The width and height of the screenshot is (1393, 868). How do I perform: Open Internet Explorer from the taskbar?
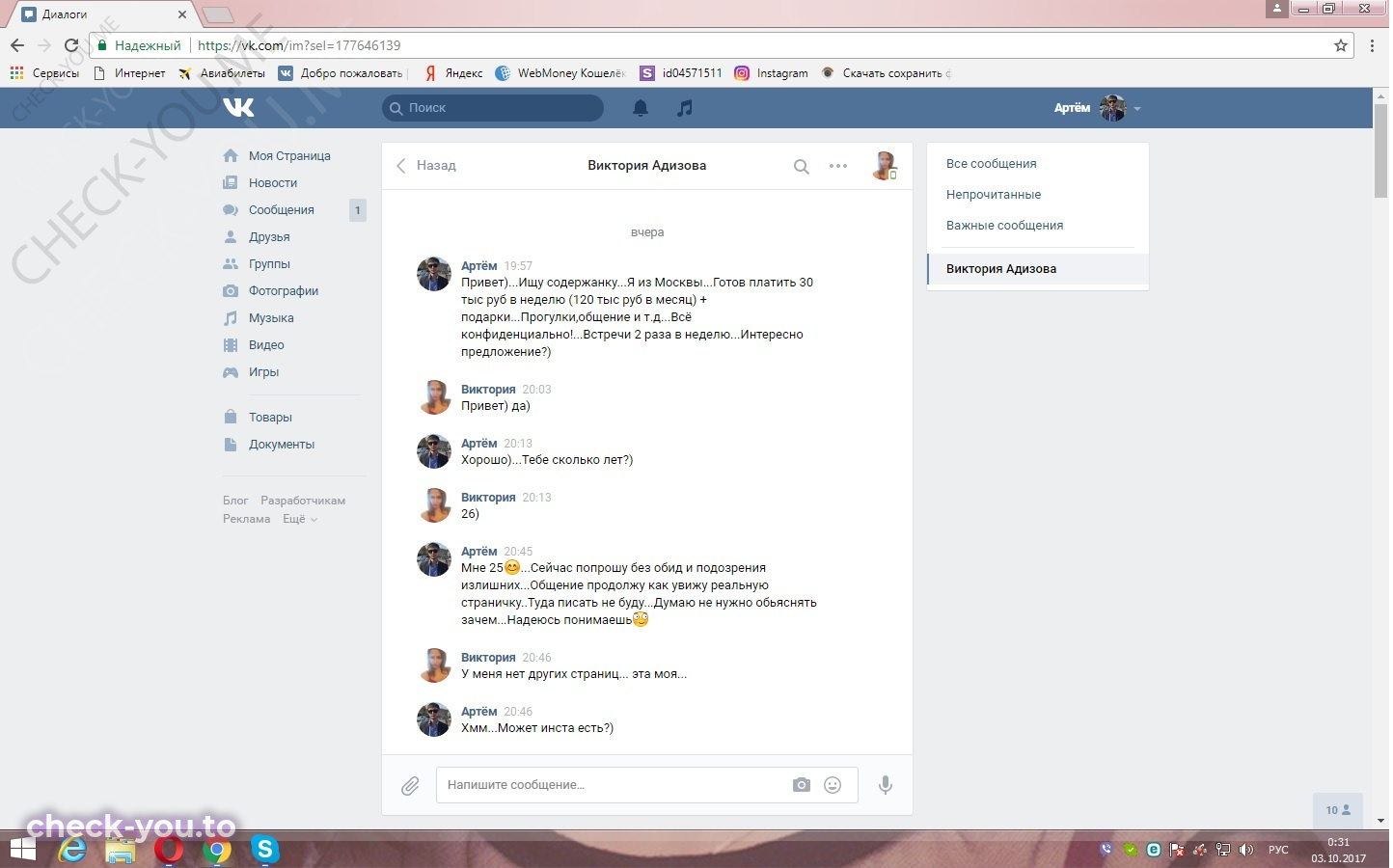point(73,850)
